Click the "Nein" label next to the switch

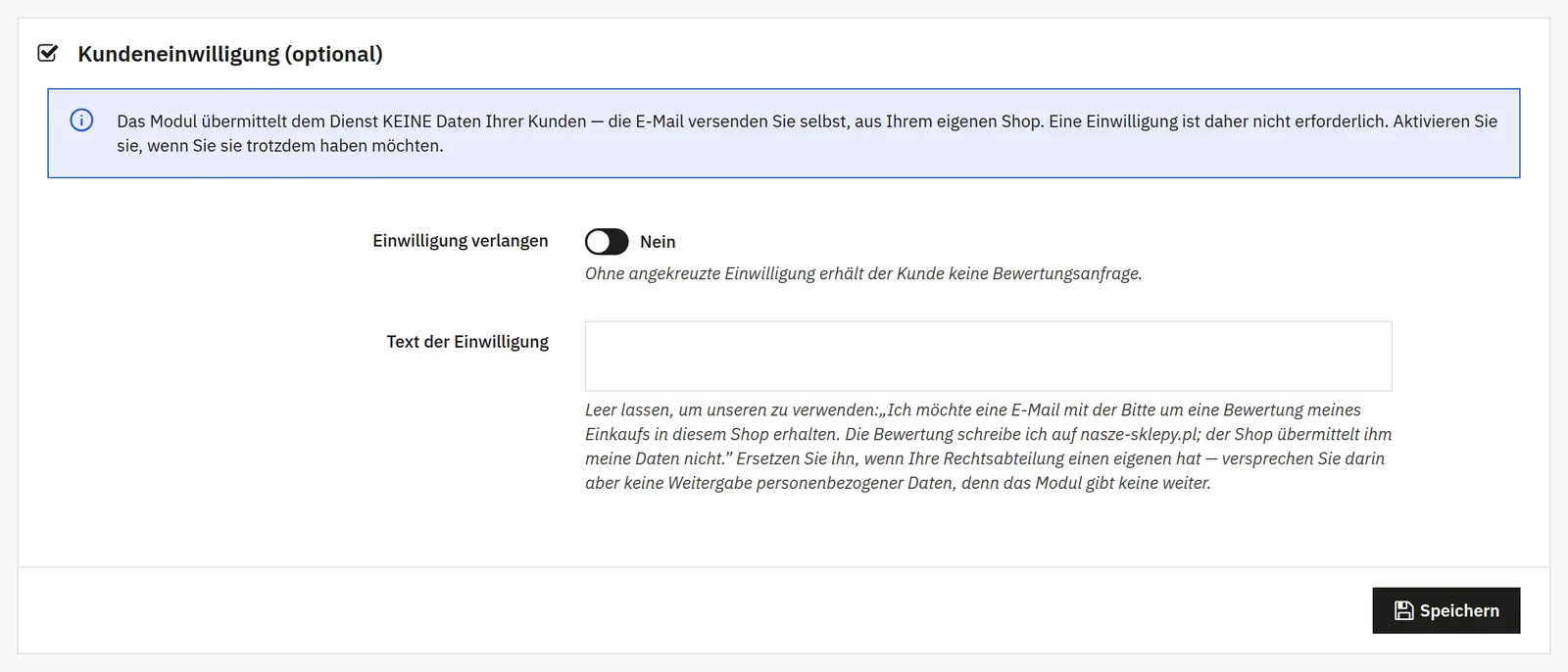pos(658,242)
